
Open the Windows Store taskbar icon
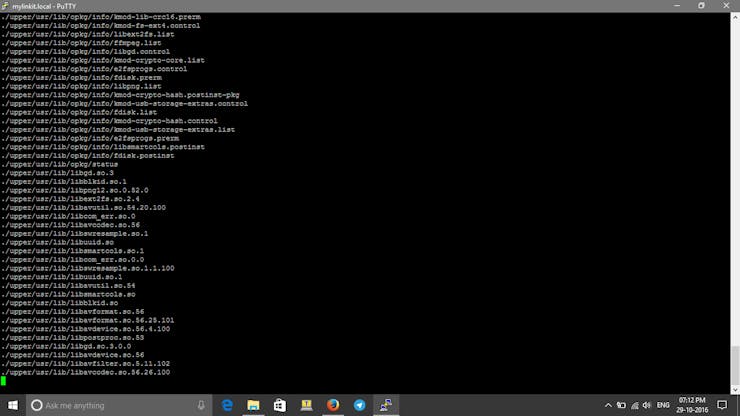pos(280,405)
